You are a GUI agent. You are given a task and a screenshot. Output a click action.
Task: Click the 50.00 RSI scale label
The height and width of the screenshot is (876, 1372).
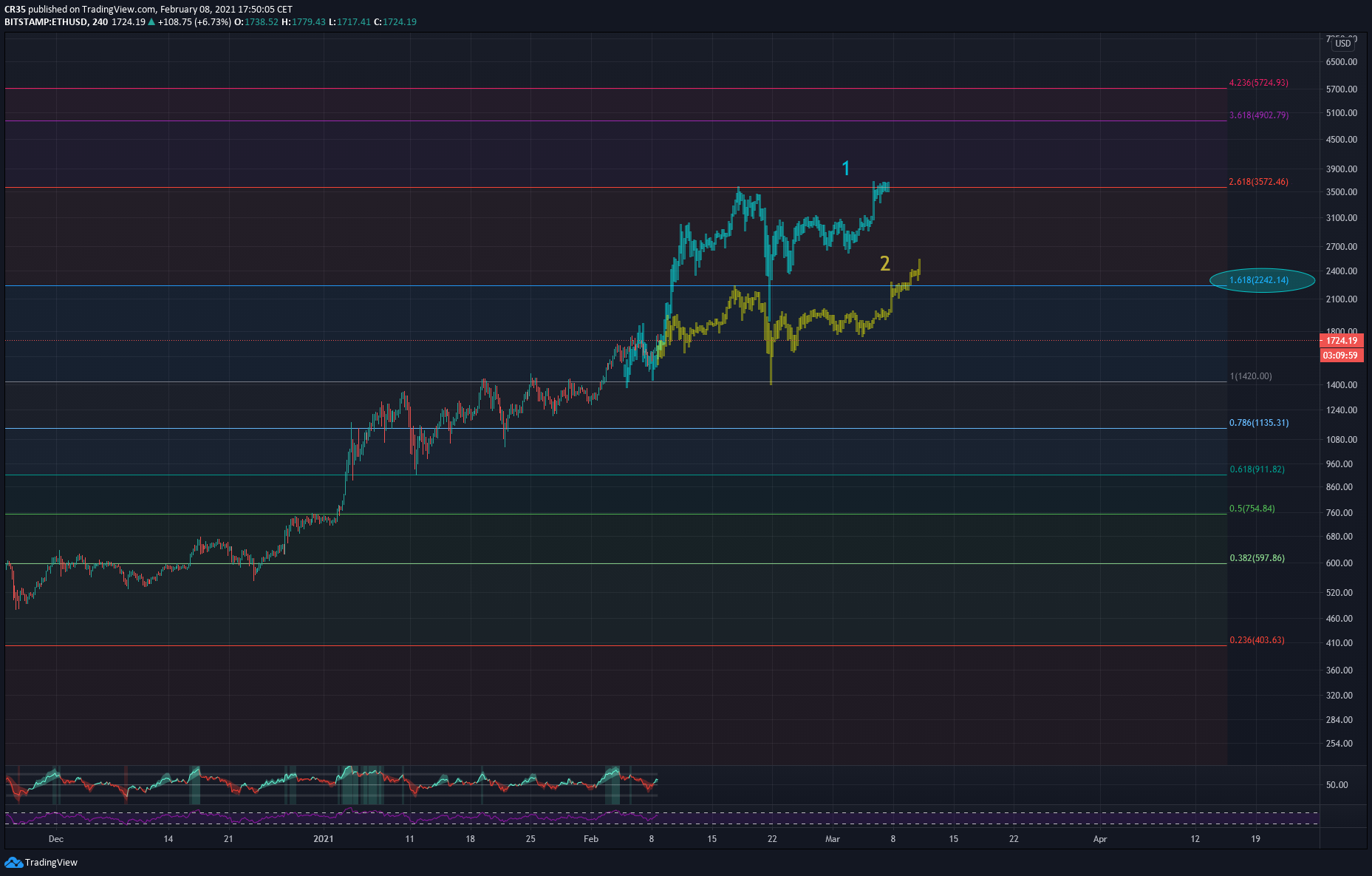pyautogui.click(x=1337, y=785)
